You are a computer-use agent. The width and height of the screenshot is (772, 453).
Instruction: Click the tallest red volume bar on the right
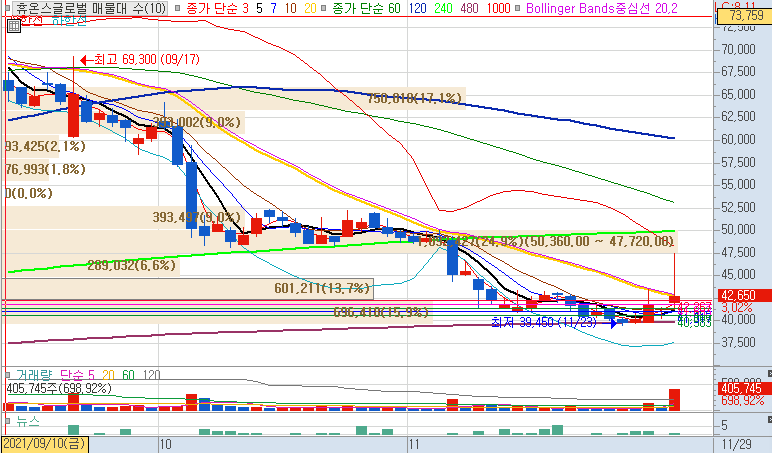pyautogui.click(x=674, y=400)
